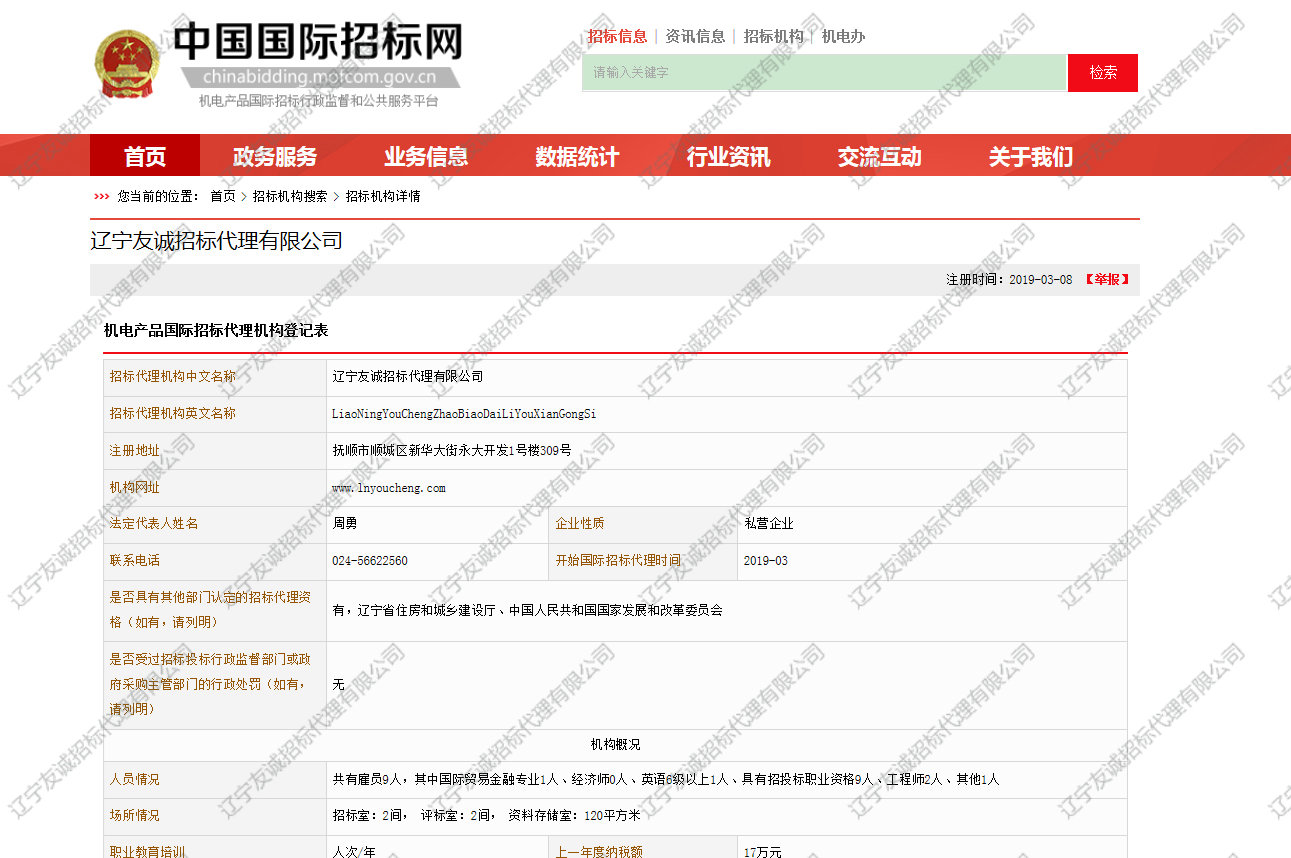Click the chinabidding.mofcom.gov.cn URL banner
1291x858 pixels.
319,78
